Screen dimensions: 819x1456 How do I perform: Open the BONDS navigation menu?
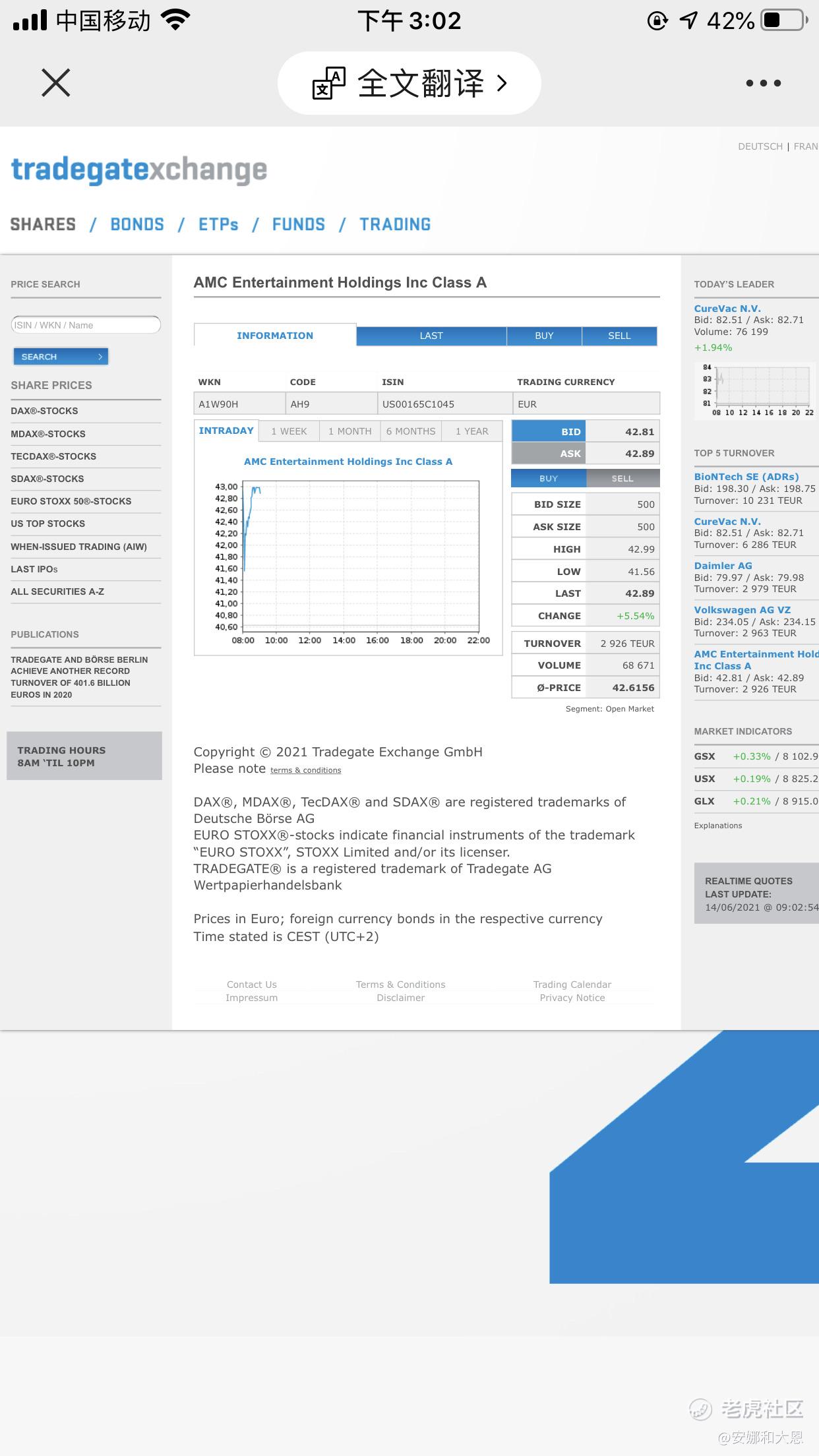click(137, 224)
